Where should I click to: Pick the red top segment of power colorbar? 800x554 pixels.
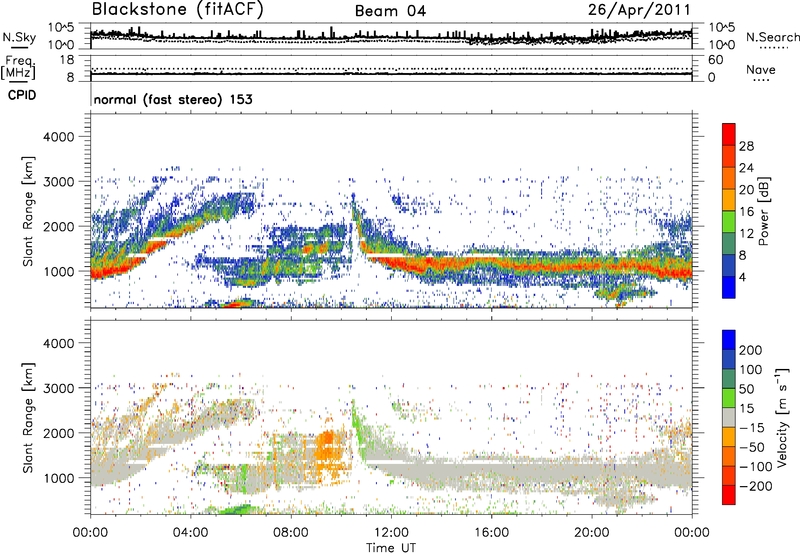pos(729,135)
